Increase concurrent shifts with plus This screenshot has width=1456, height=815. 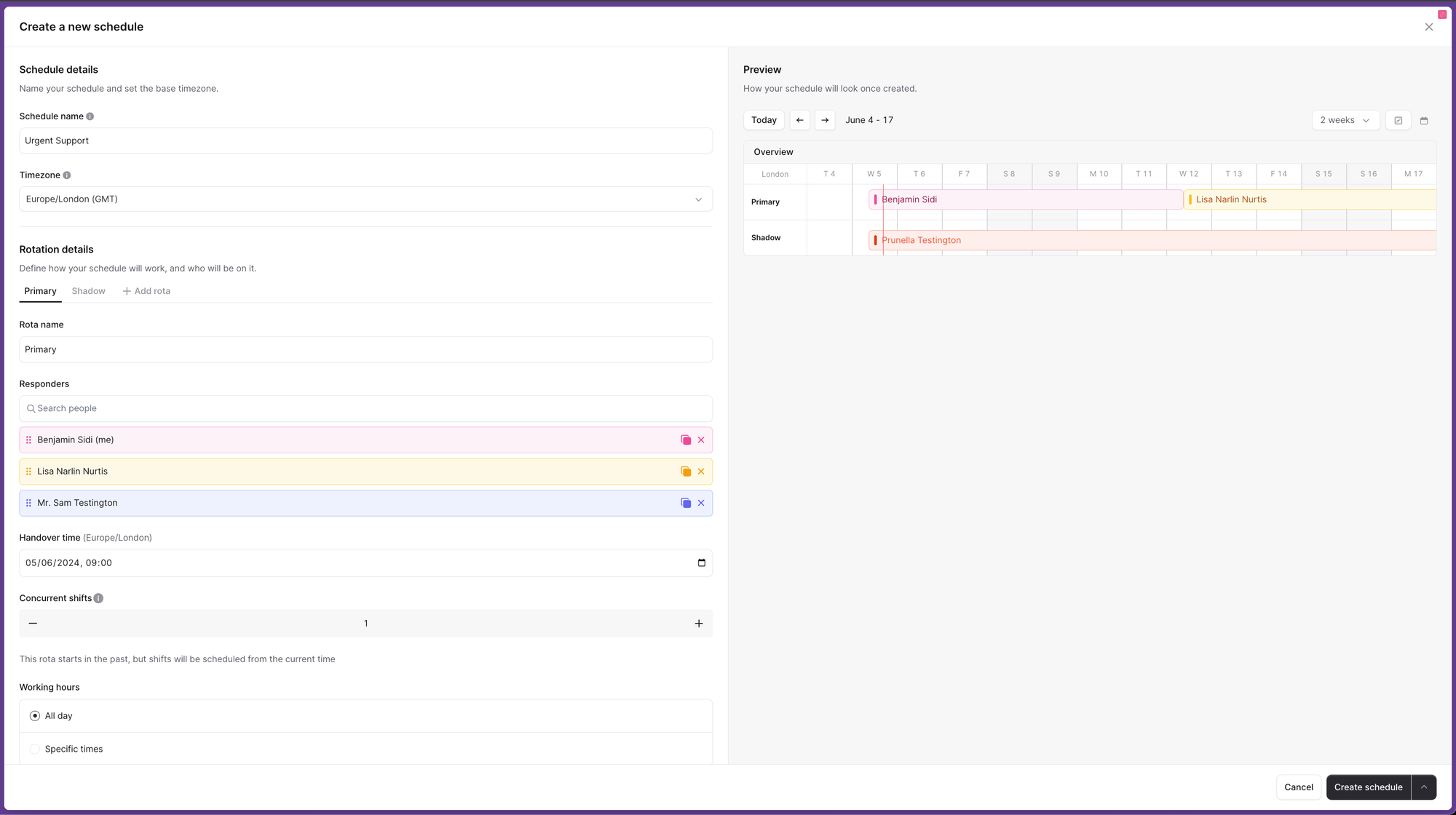pyautogui.click(x=698, y=624)
